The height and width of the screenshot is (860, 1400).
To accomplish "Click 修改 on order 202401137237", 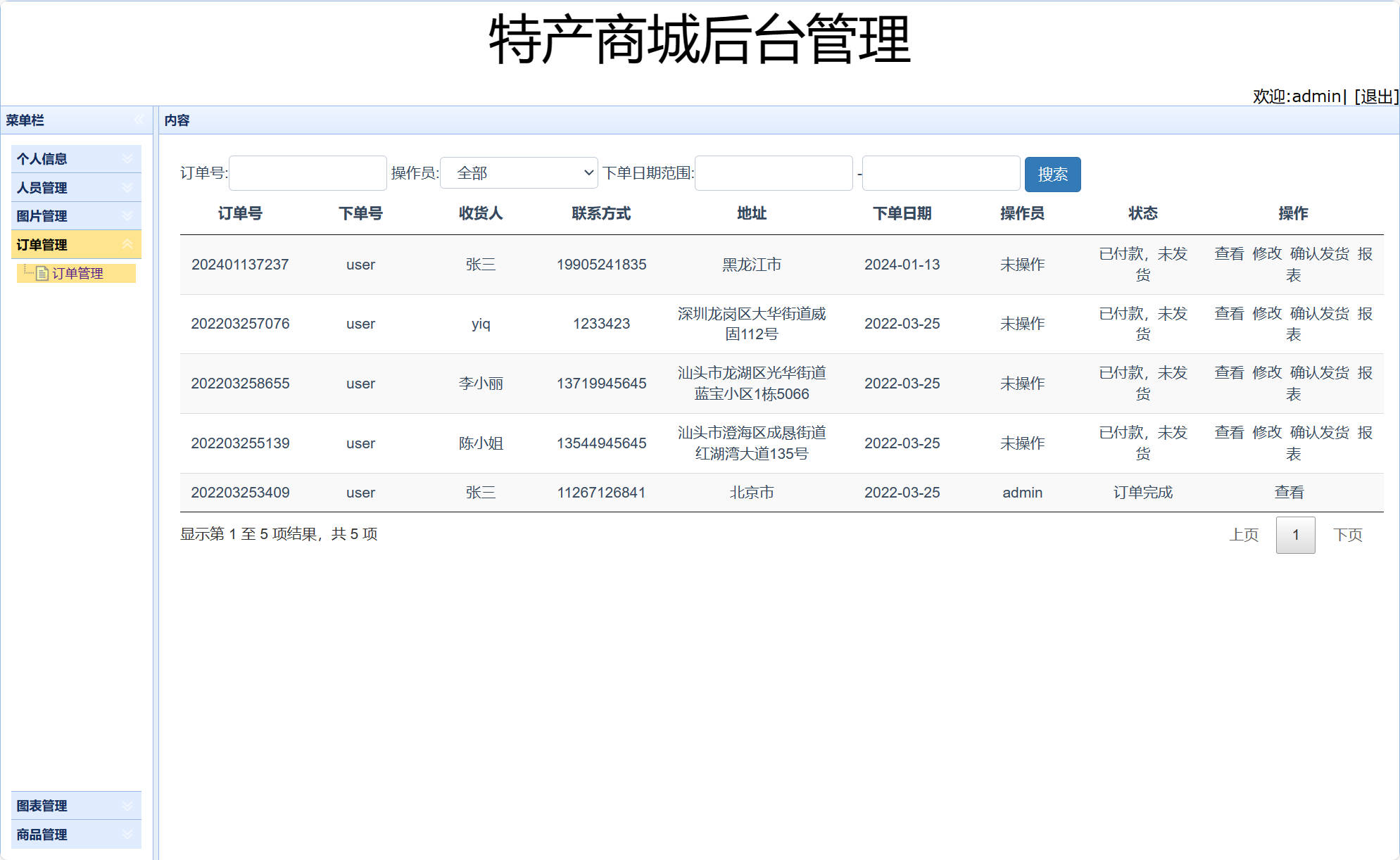I will pos(1266,254).
